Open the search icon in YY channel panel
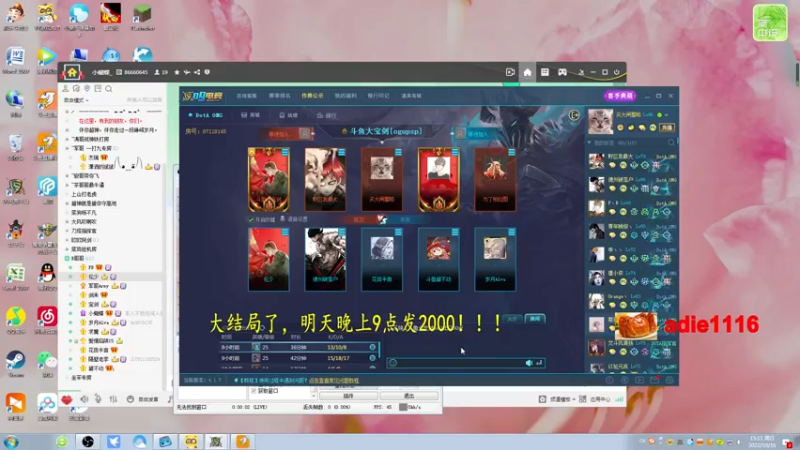800x450 pixels. 109,89
